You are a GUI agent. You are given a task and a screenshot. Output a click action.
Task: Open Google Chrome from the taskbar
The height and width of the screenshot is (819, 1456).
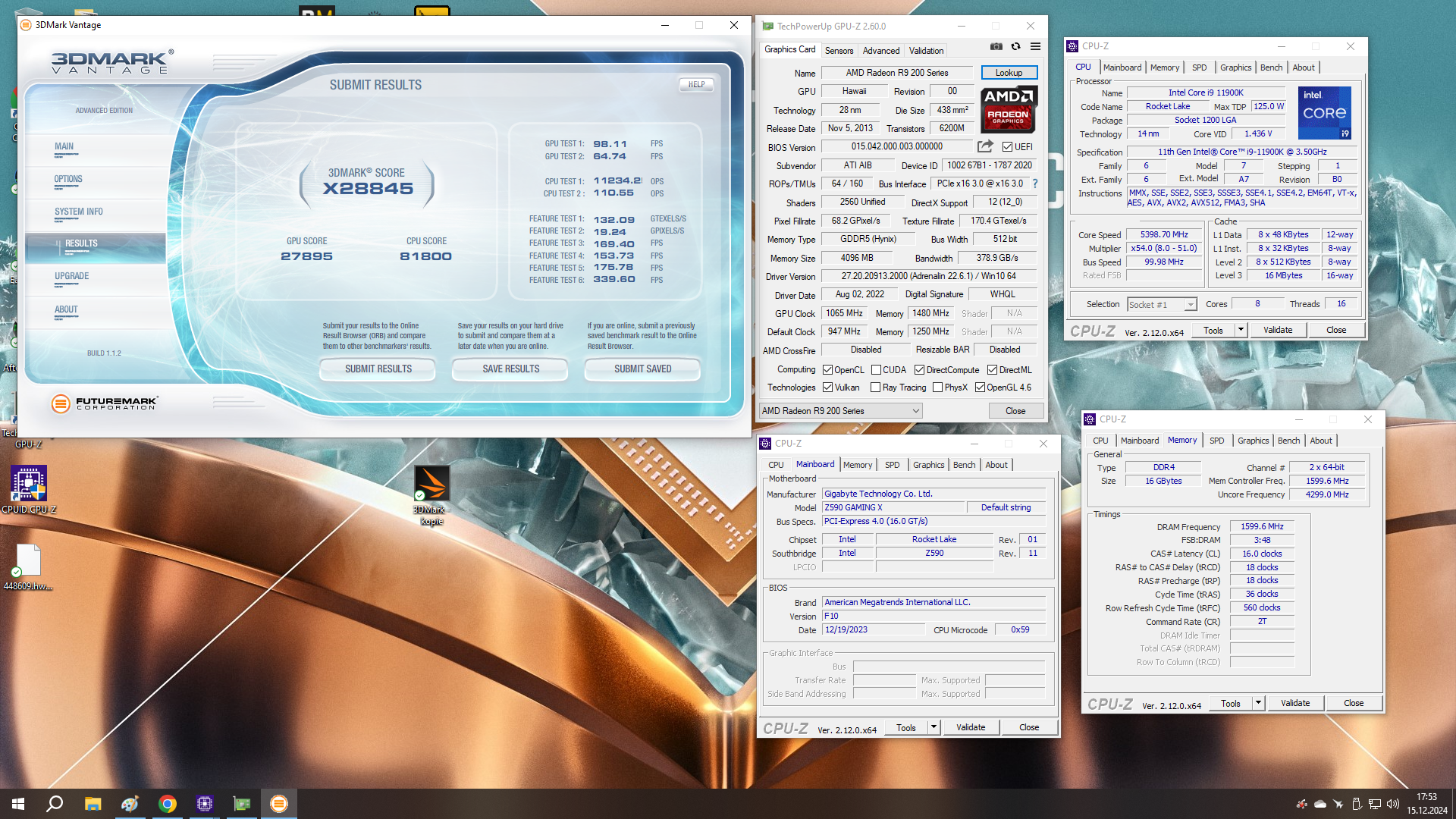(167, 804)
